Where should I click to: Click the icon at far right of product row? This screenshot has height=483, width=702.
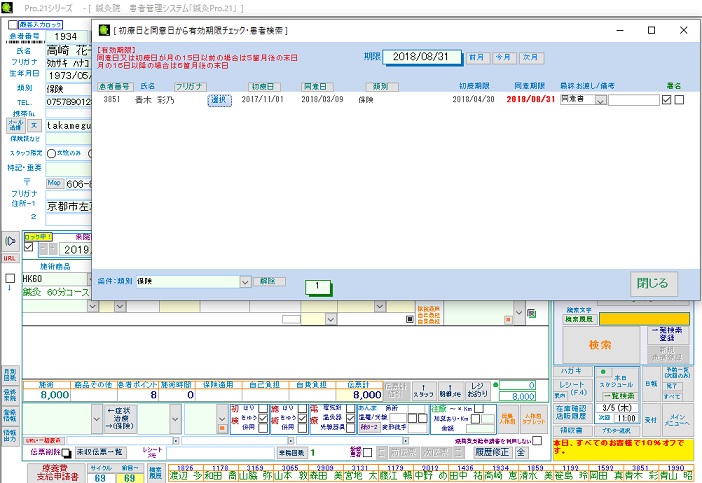tap(531, 313)
